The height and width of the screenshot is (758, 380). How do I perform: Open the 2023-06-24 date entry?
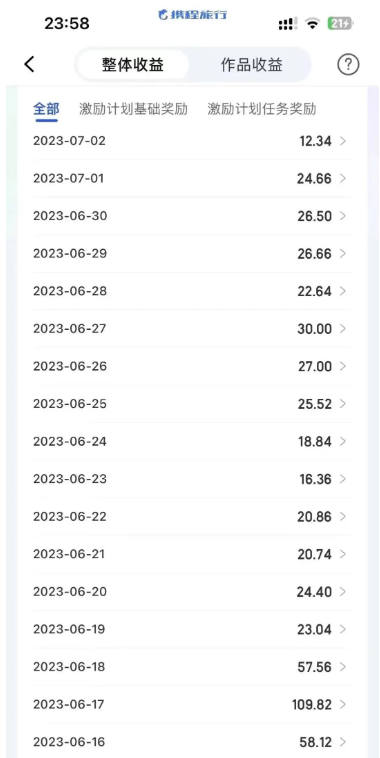pyautogui.click(x=70, y=441)
